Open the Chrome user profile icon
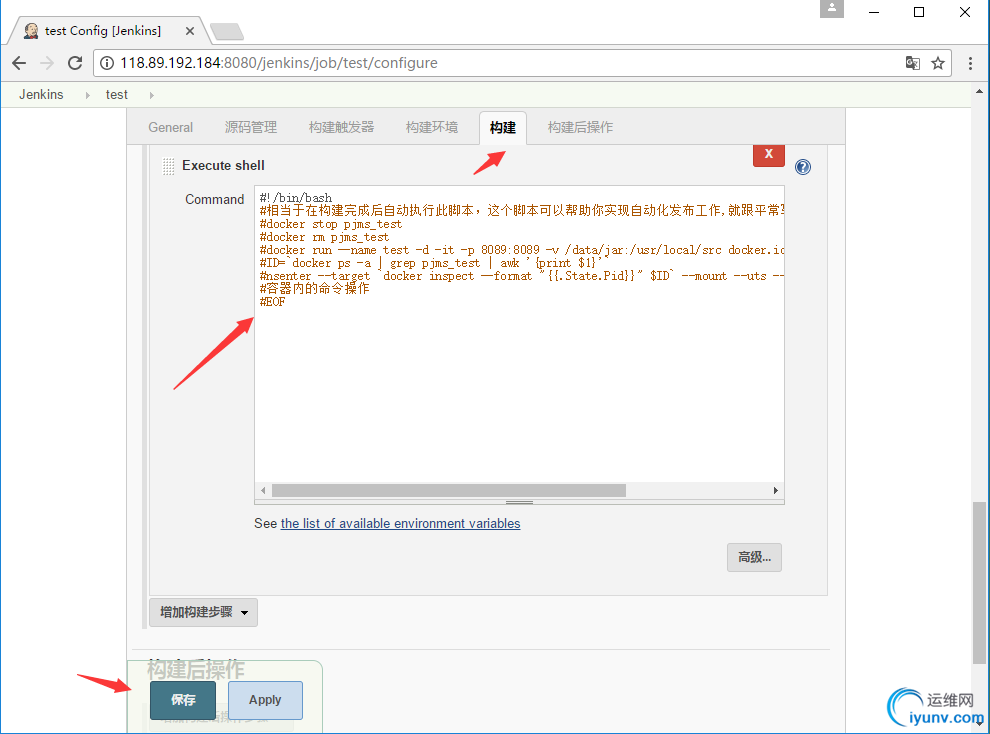This screenshot has height=734, width=990. pyautogui.click(x=832, y=9)
